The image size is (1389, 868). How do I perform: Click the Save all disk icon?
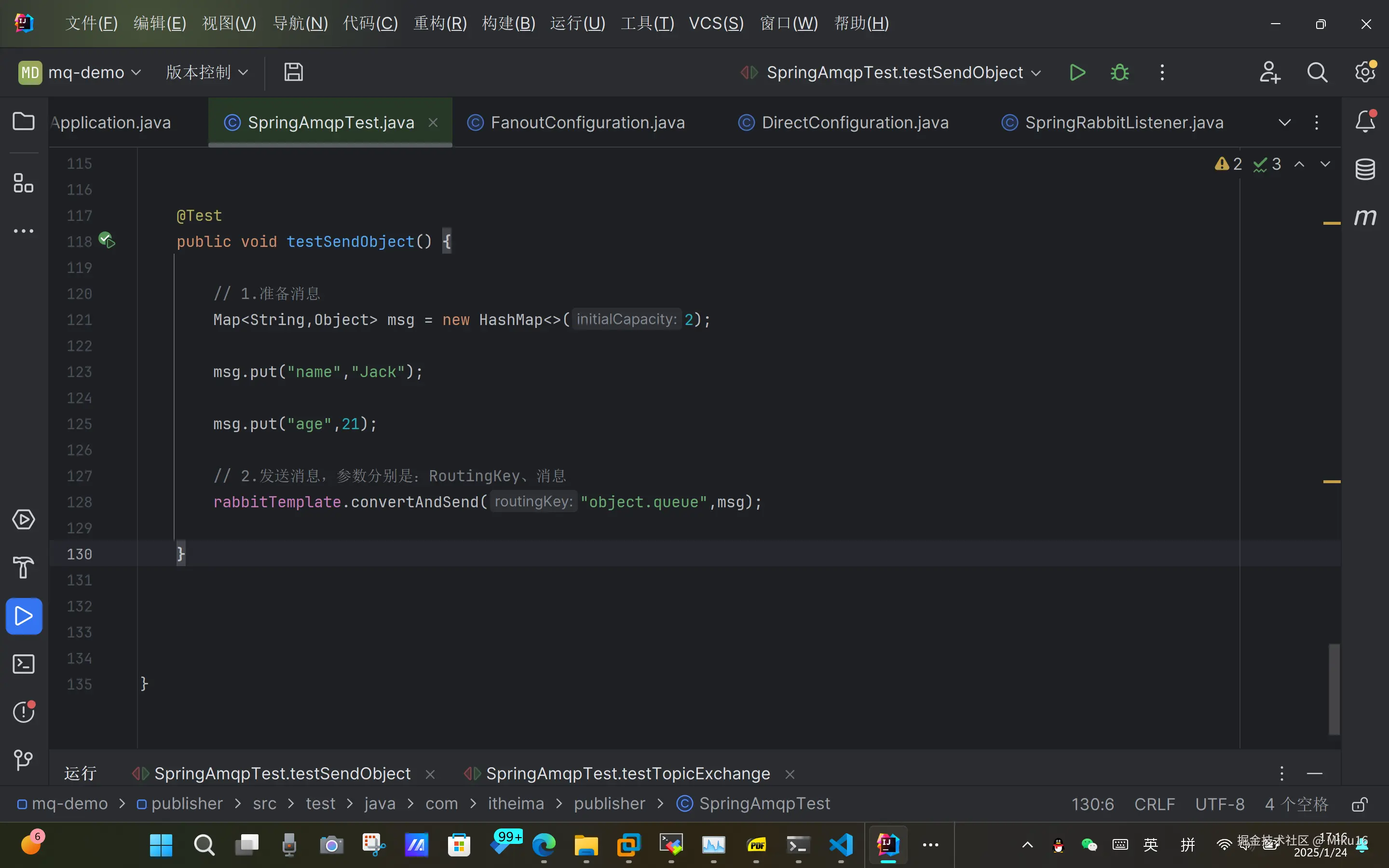click(x=293, y=72)
